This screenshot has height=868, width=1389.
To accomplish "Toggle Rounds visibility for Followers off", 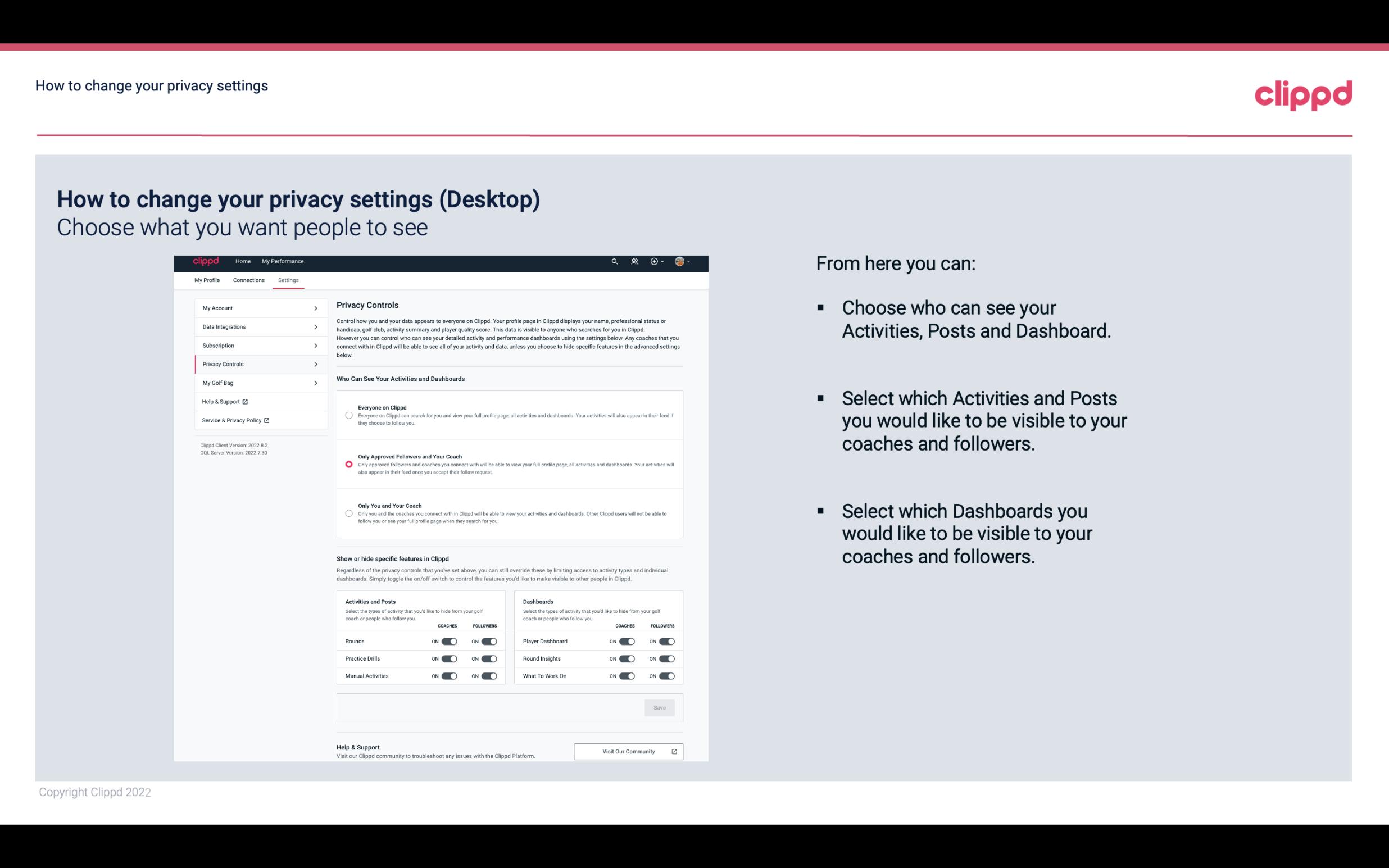I will tap(489, 641).
